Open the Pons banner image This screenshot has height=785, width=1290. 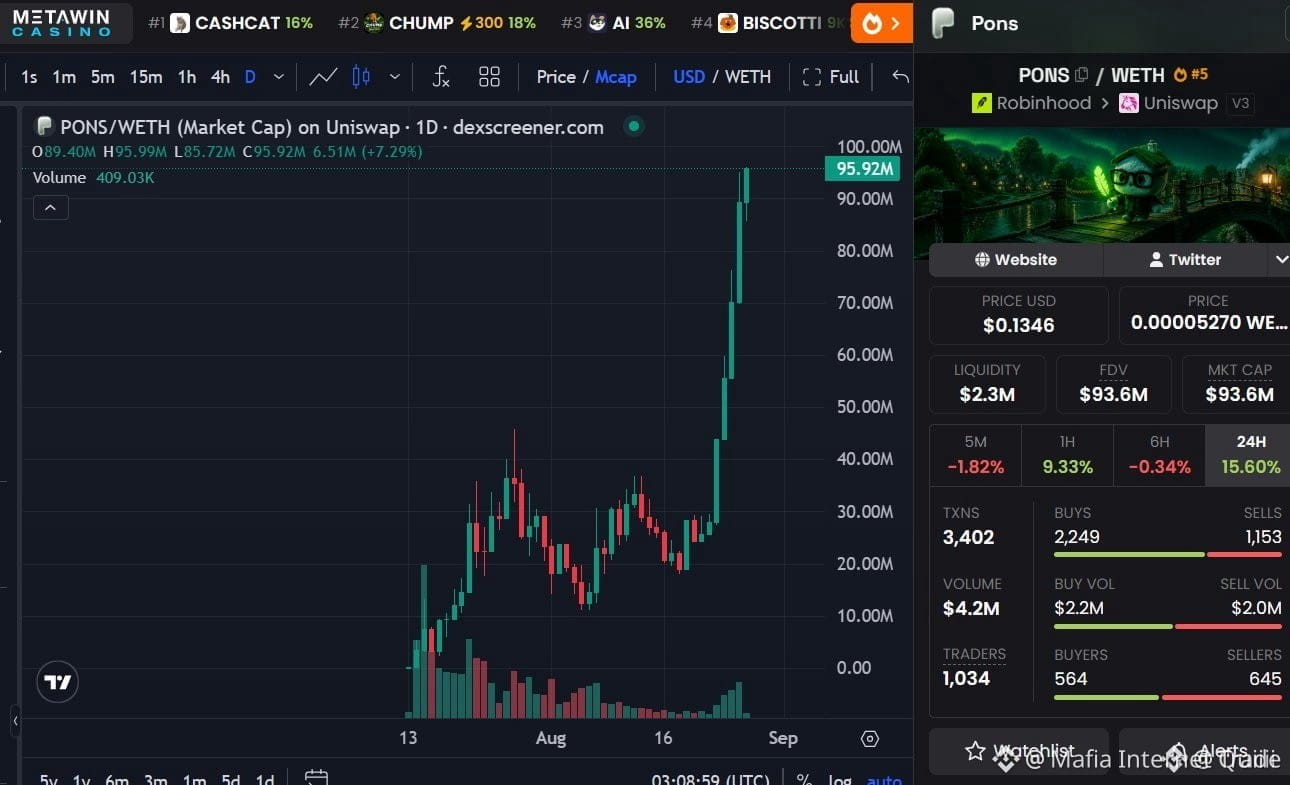point(1102,184)
